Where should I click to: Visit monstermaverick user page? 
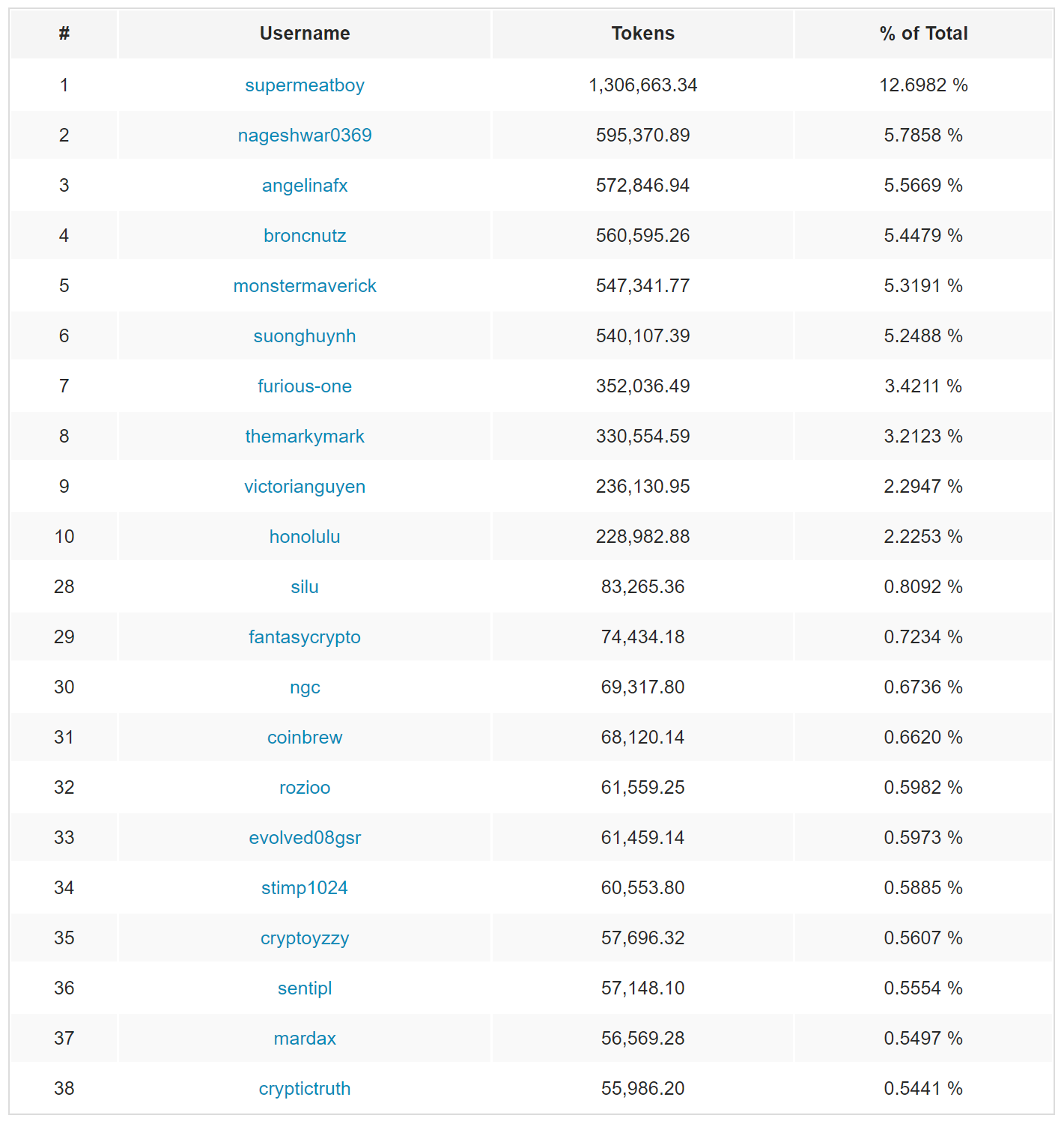(x=305, y=286)
